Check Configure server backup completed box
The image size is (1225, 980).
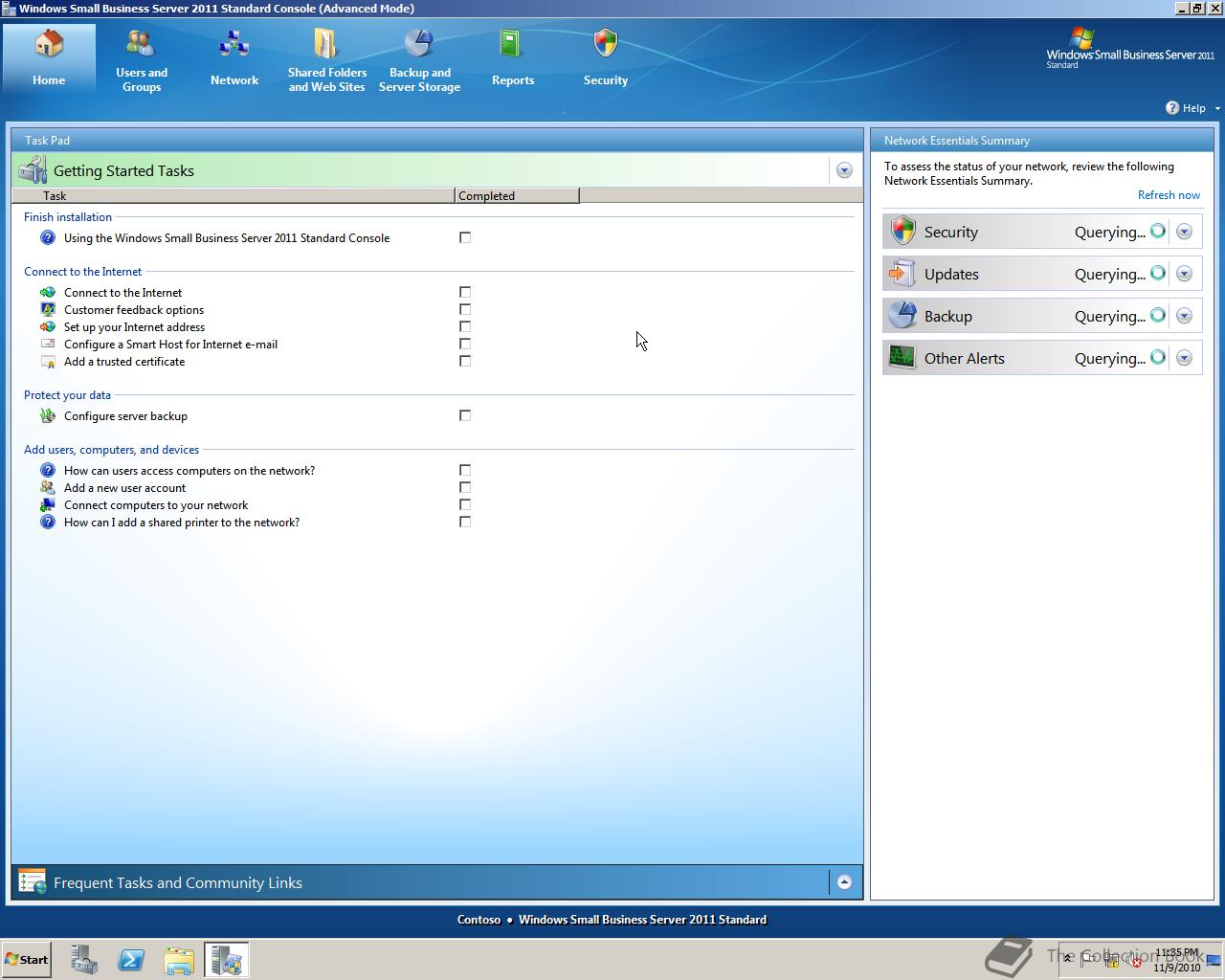pos(465,415)
